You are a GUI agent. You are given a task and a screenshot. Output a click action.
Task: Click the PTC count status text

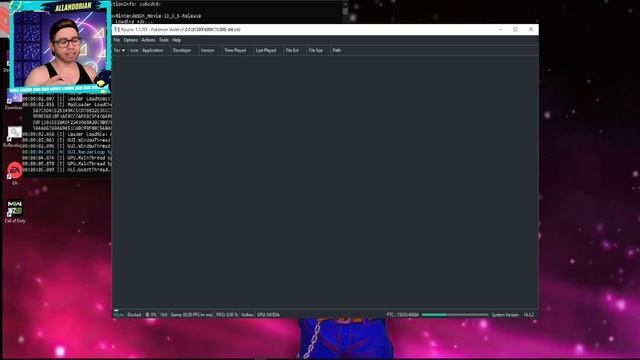pyautogui.click(x=402, y=315)
